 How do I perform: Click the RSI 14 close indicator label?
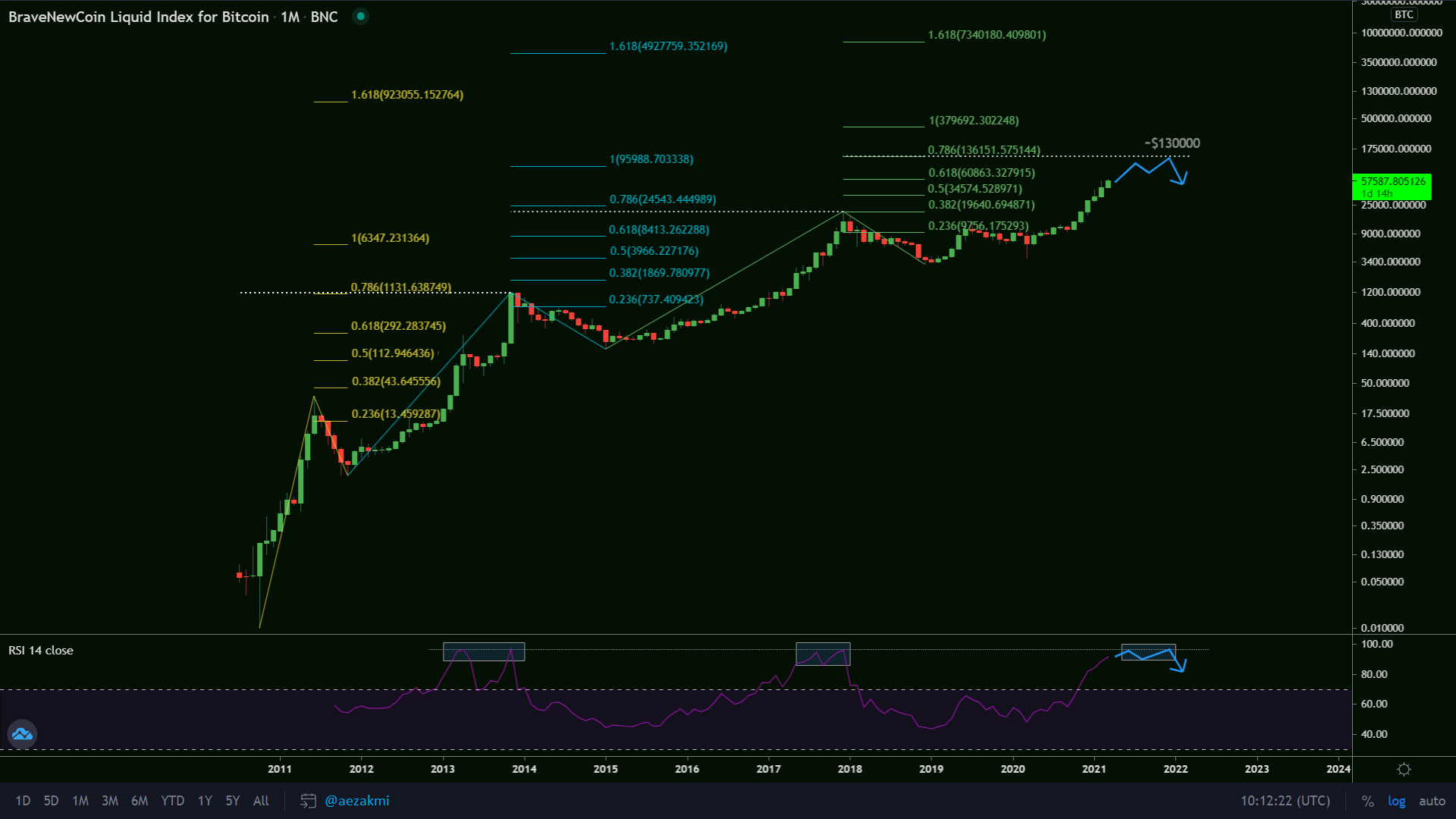[x=41, y=651]
